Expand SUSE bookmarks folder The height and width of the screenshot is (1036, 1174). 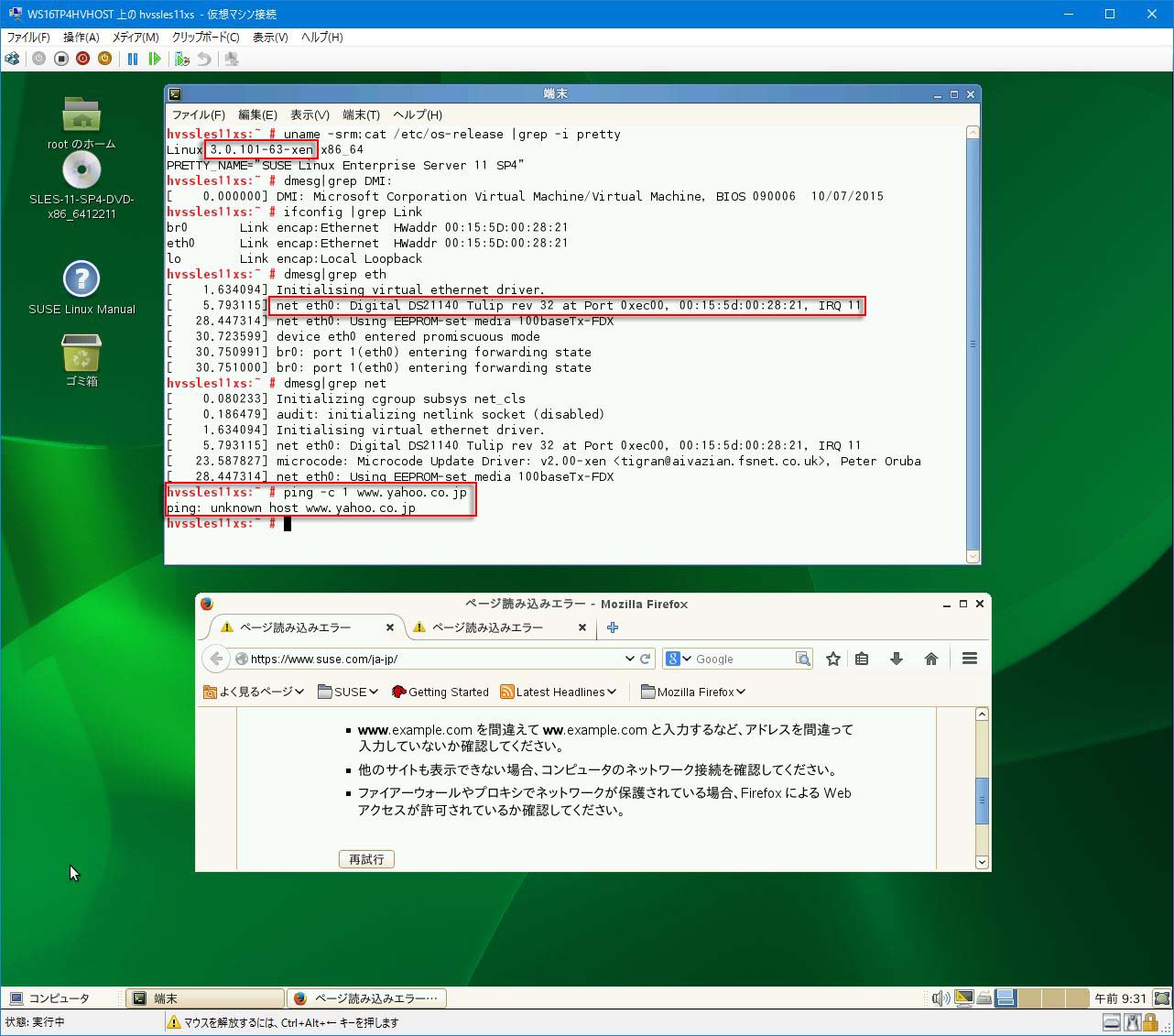[x=348, y=692]
